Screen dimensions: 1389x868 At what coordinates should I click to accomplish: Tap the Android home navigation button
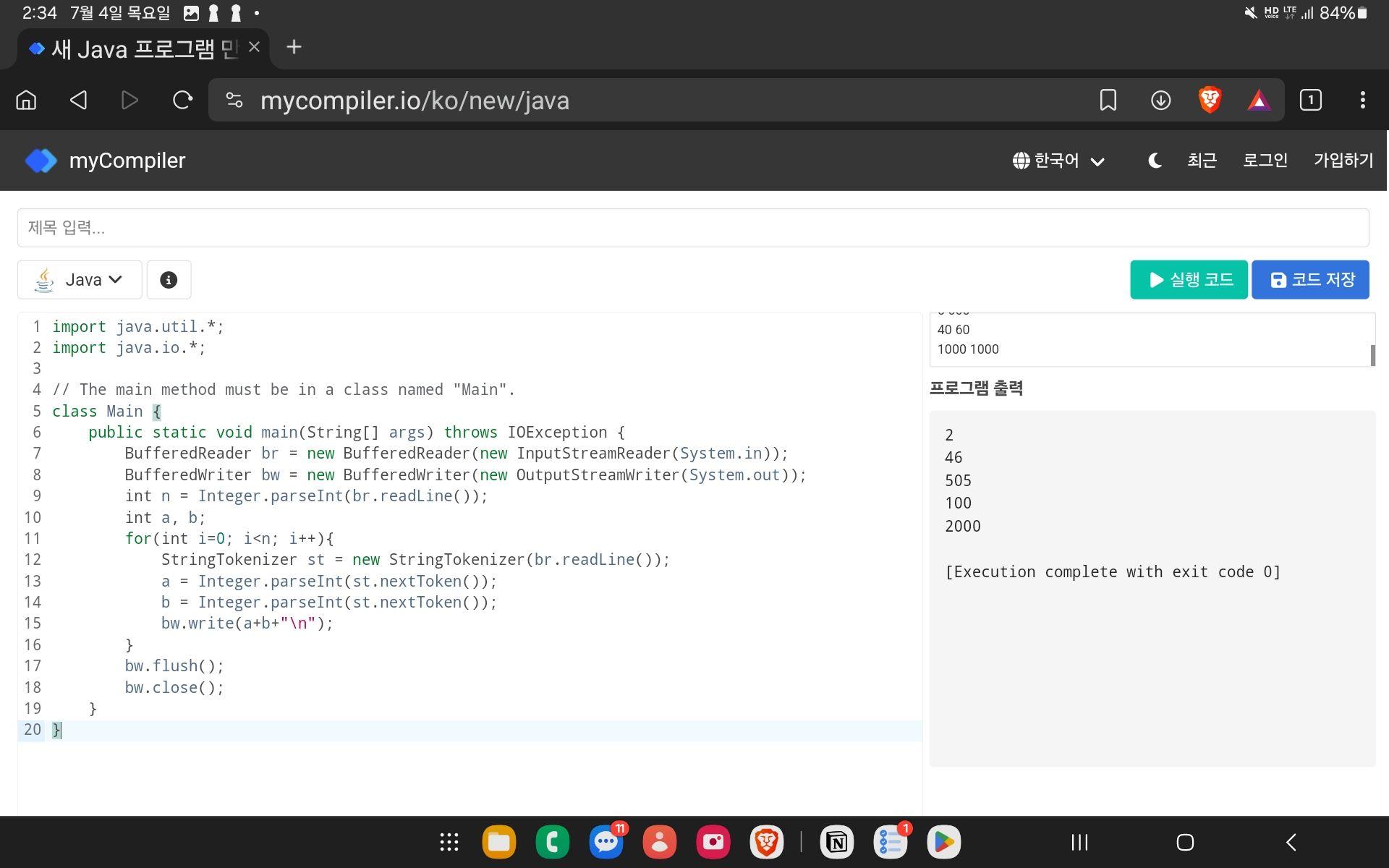click(1185, 842)
